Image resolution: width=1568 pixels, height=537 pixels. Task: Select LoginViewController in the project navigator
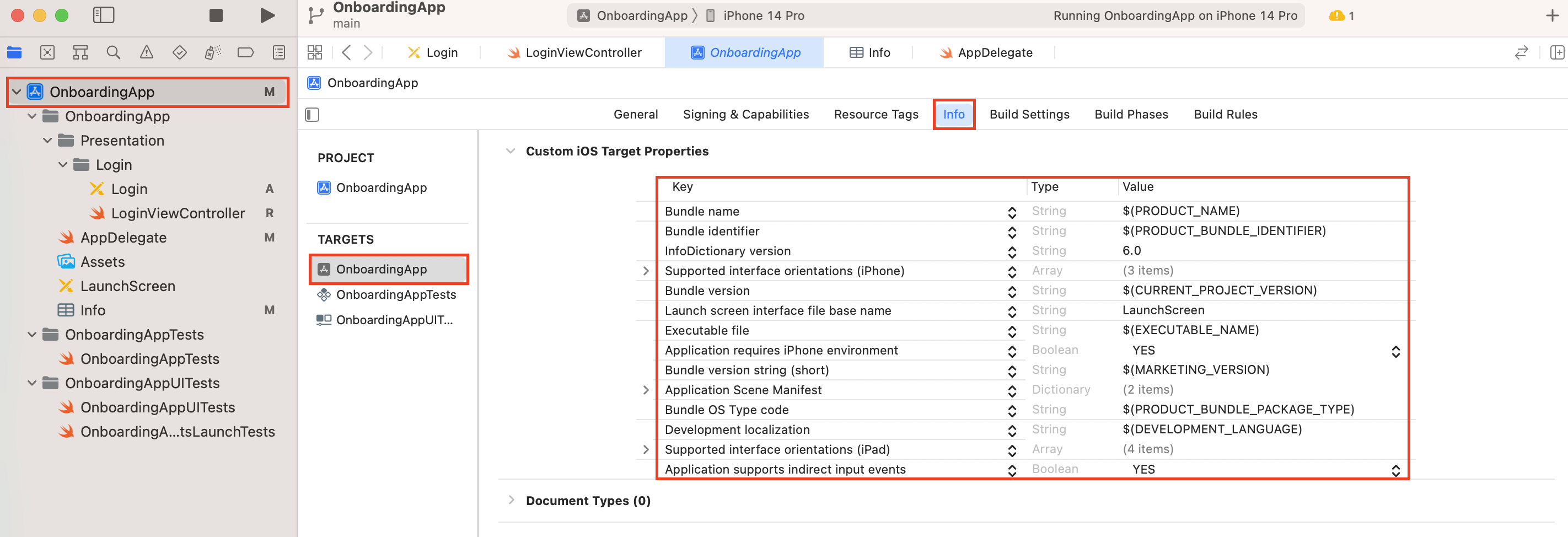click(x=177, y=213)
